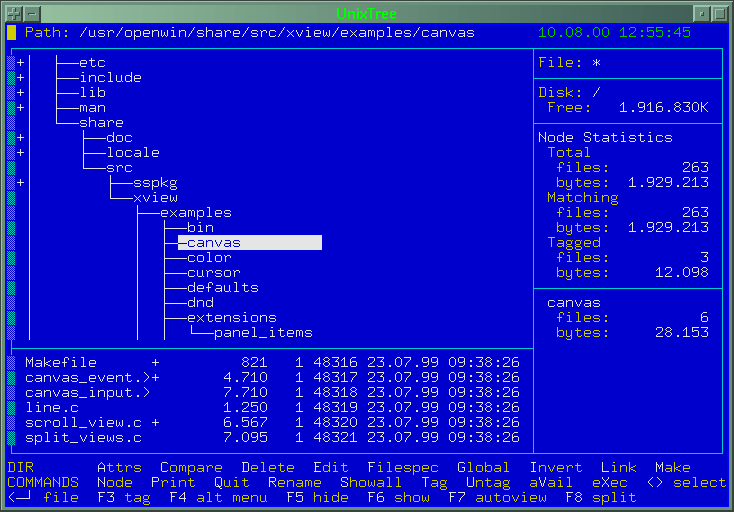Select the extensions directory

click(232, 317)
